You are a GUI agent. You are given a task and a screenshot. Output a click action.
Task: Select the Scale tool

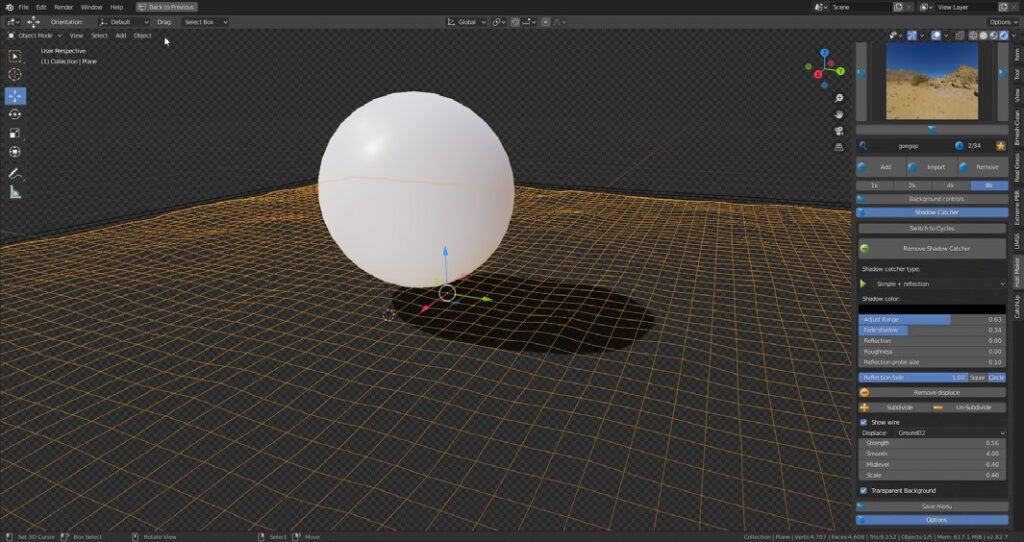14,133
